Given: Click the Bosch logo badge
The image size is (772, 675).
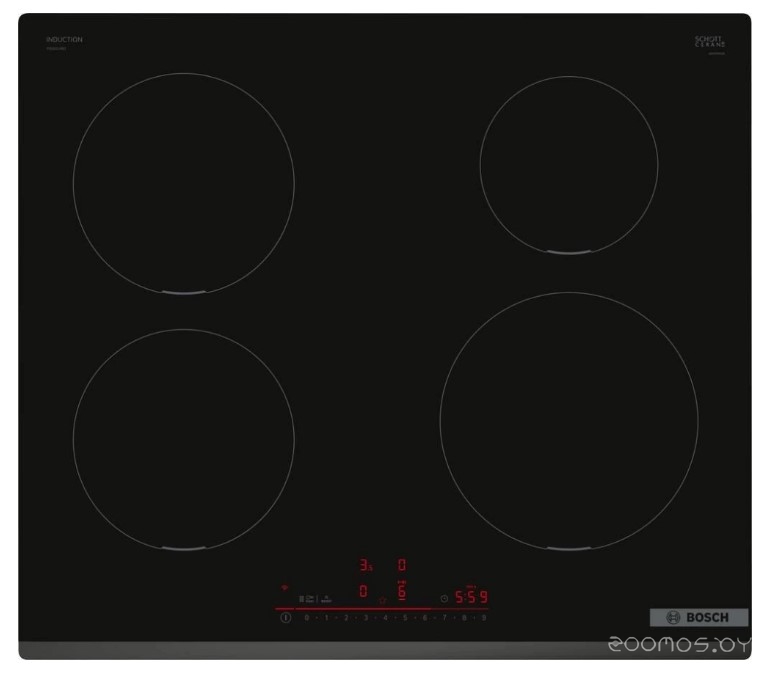Looking at the screenshot, I should pos(699,618).
